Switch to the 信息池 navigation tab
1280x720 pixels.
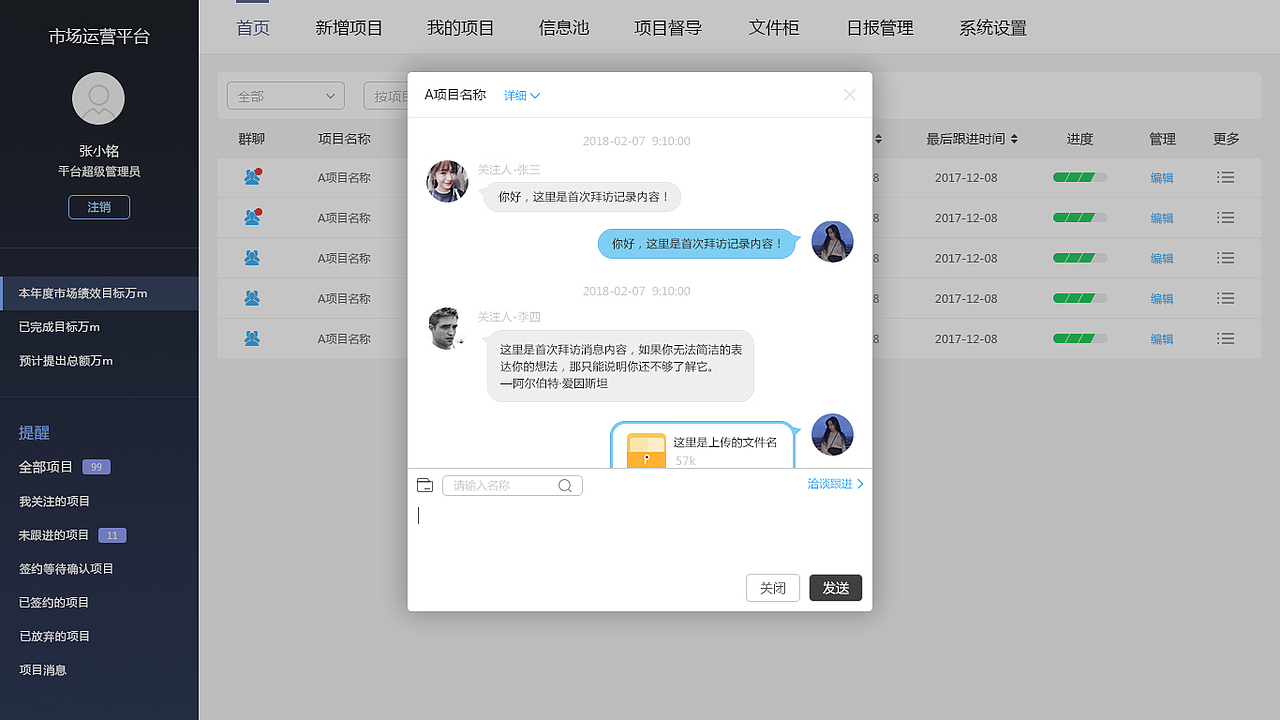(x=563, y=27)
